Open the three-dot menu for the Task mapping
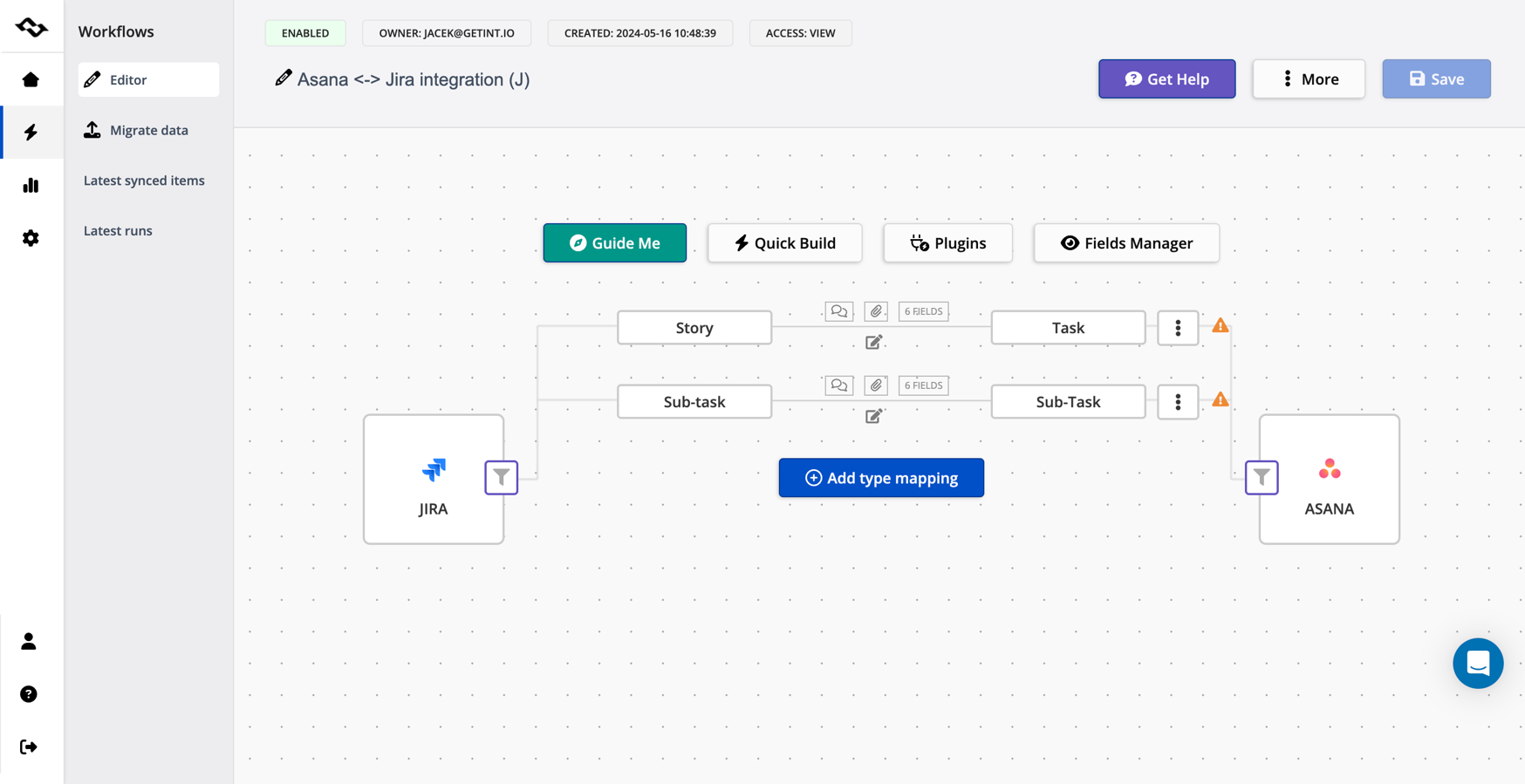The height and width of the screenshot is (784, 1525). pyautogui.click(x=1178, y=328)
